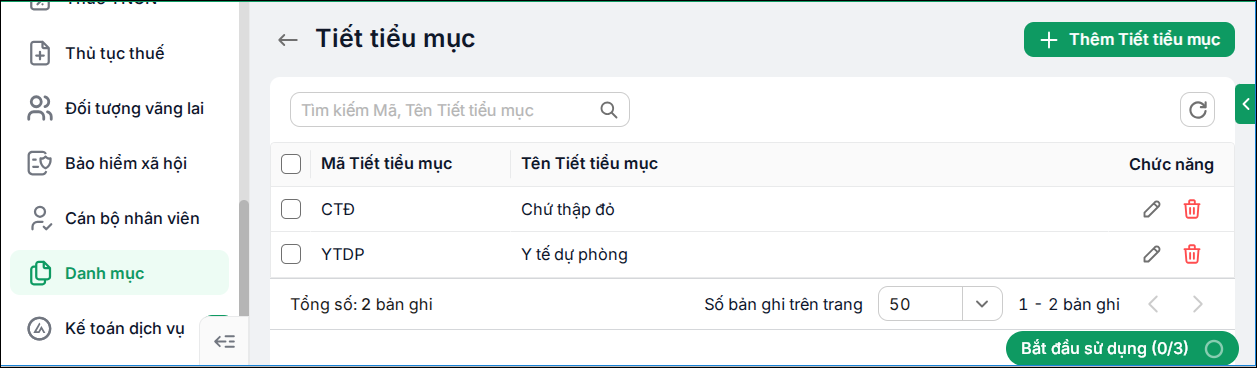Click the back arrow beside Tiết tiểu mục
The width and height of the screenshot is (1257, 368).
tap(288, 40)
